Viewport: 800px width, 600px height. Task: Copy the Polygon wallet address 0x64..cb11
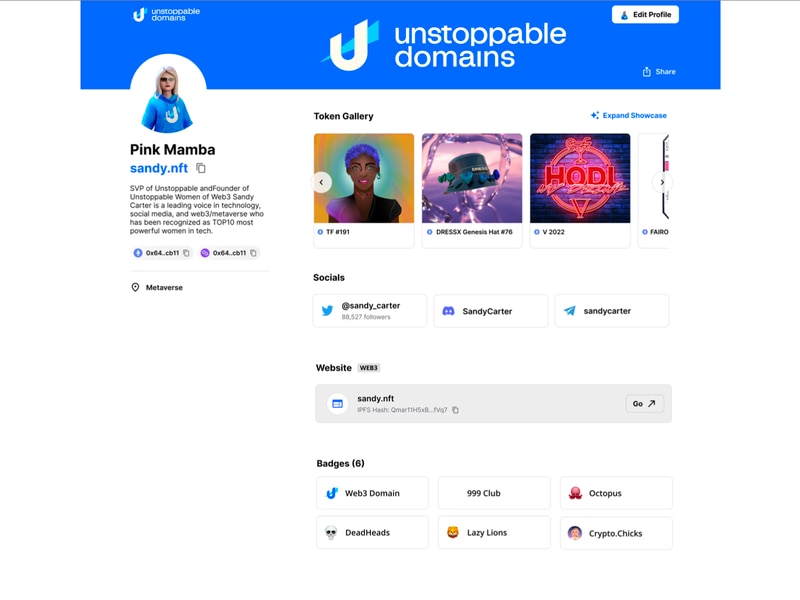click(x=253, y=253)
